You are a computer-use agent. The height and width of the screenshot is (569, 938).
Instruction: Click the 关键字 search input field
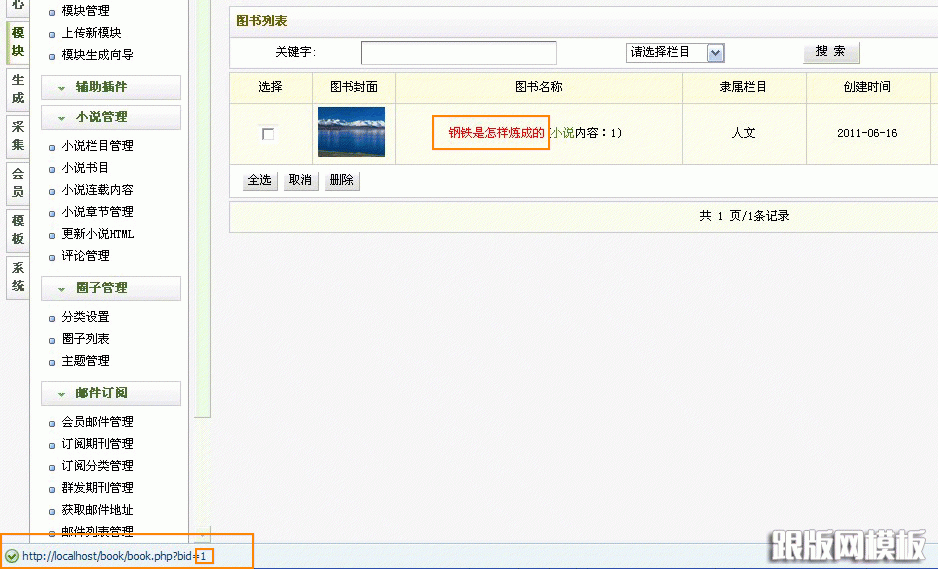tap(459, 53)
